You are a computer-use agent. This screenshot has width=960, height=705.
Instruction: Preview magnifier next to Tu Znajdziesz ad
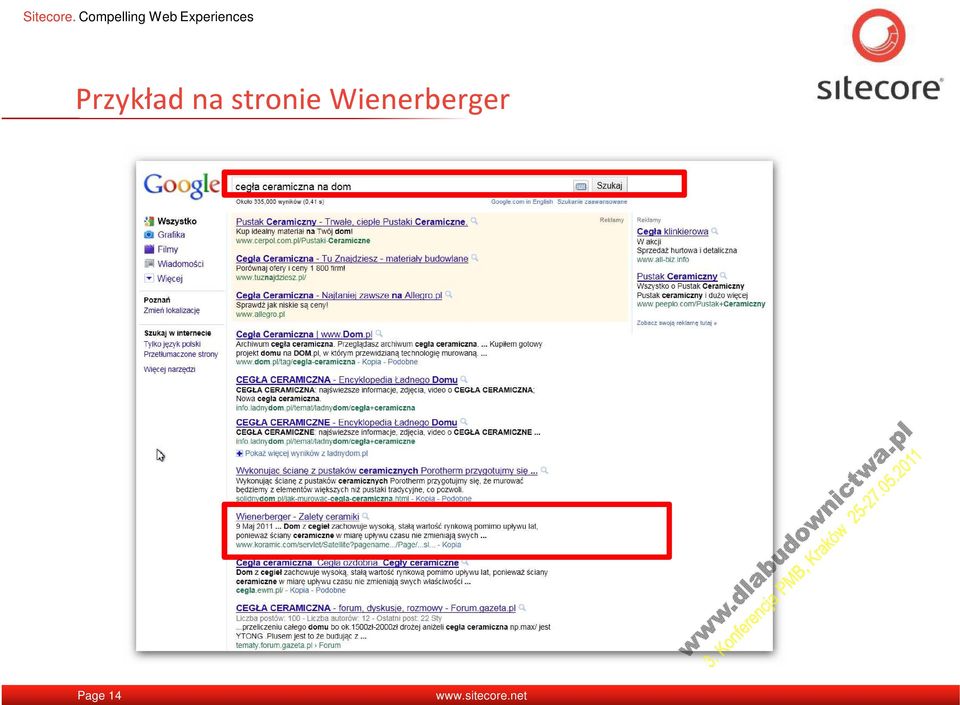tap(475, 258)
